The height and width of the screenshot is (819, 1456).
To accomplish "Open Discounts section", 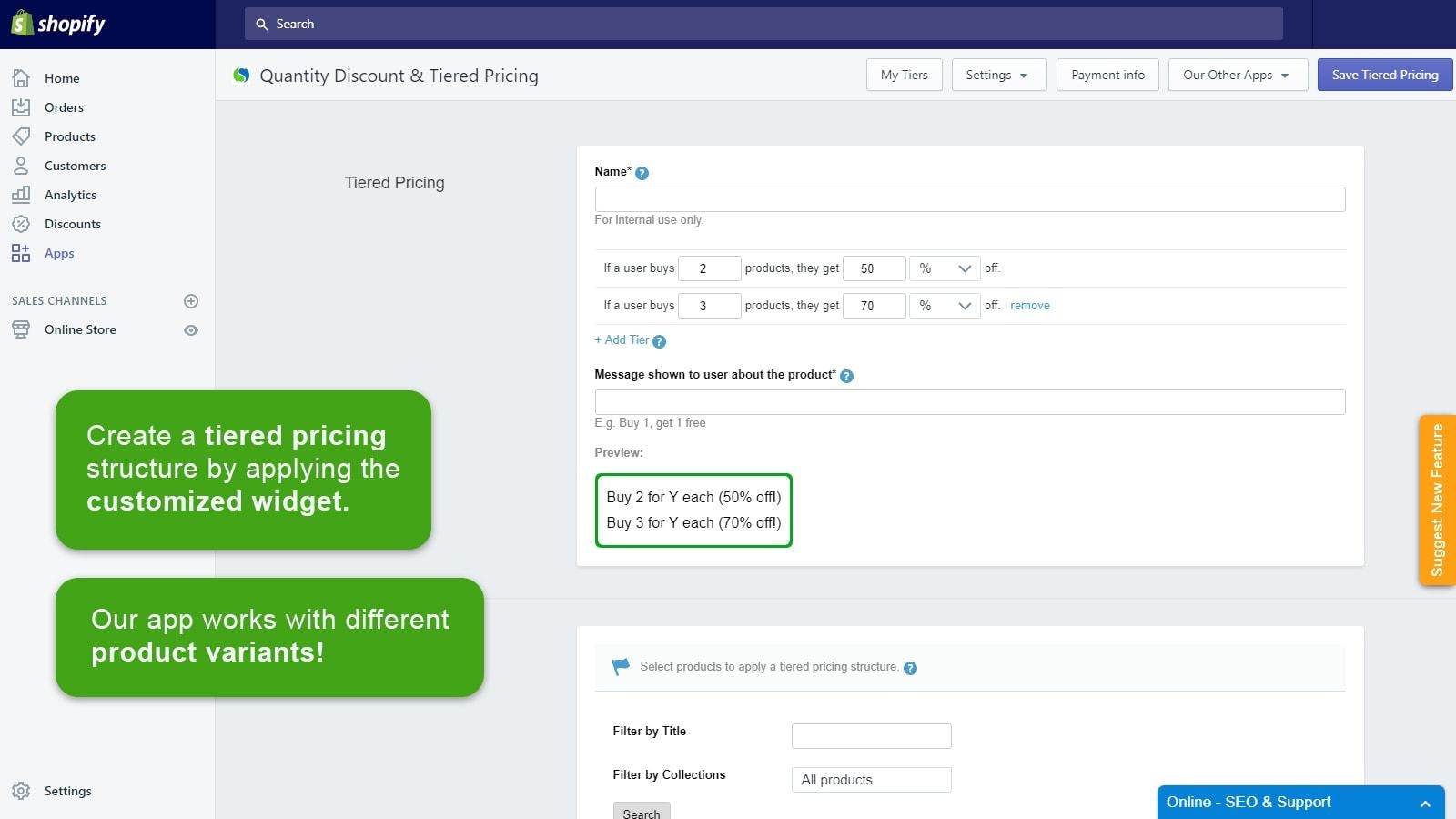I will [73, 224].
